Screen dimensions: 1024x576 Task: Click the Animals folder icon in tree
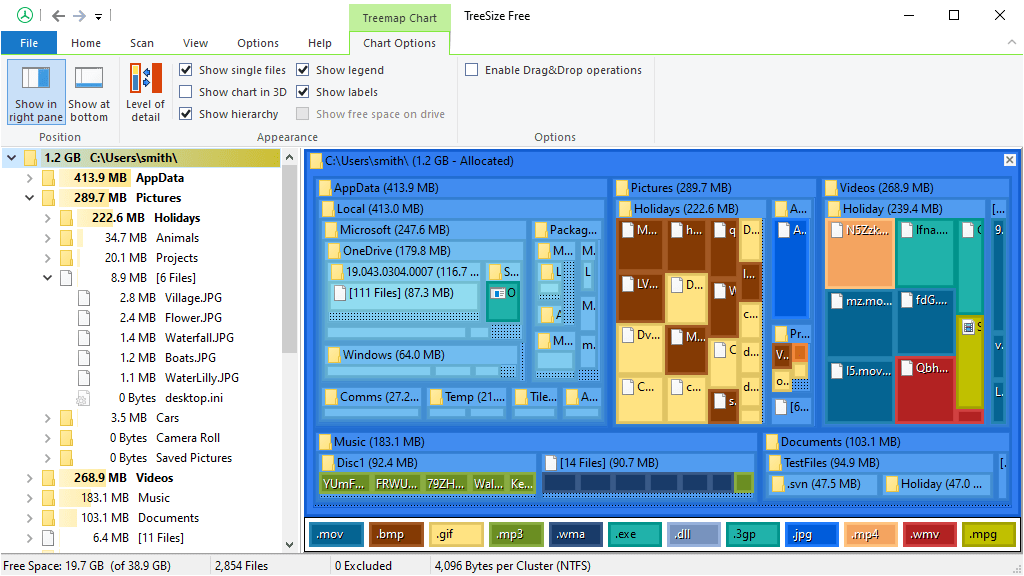tap(67, 238)
